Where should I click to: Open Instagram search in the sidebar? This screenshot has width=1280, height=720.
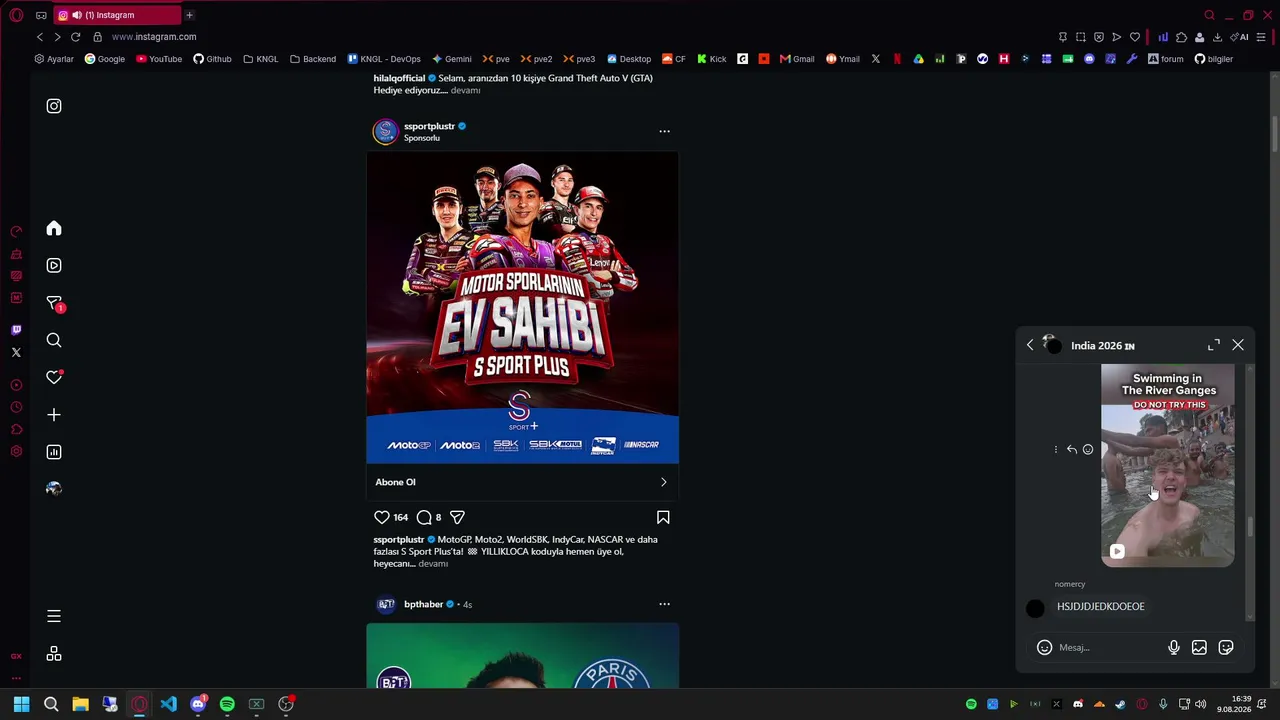coord(54,340)
